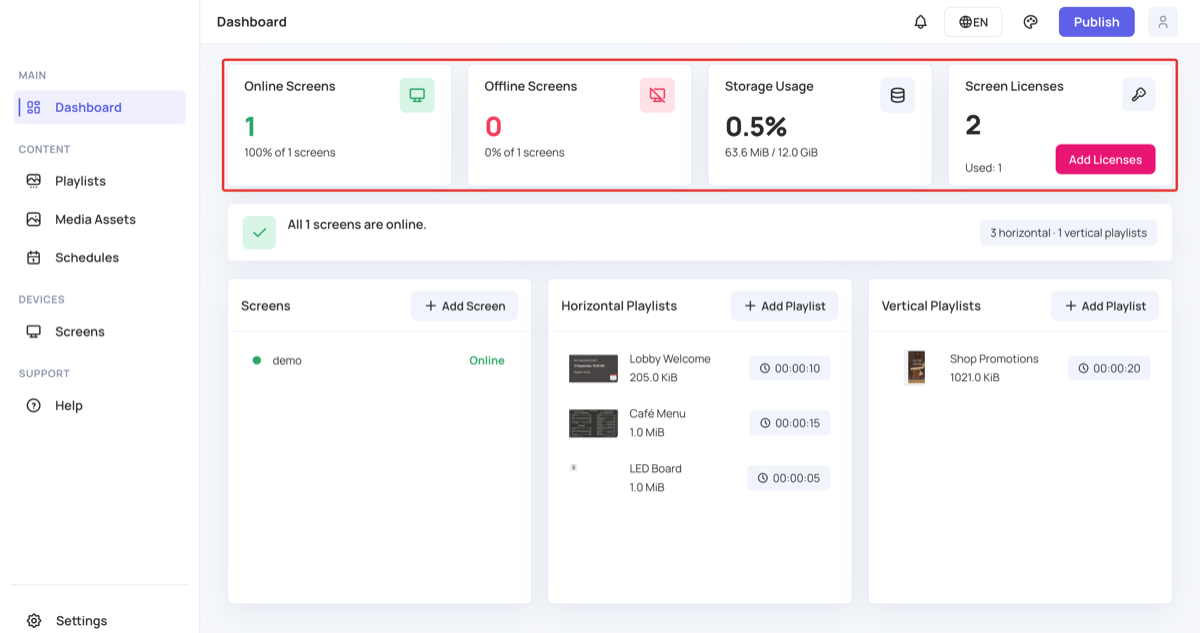Open the Café Menu playlist thumbnail
The height and width of the screenshot is (633, 1200).
[x=594, y=423]
